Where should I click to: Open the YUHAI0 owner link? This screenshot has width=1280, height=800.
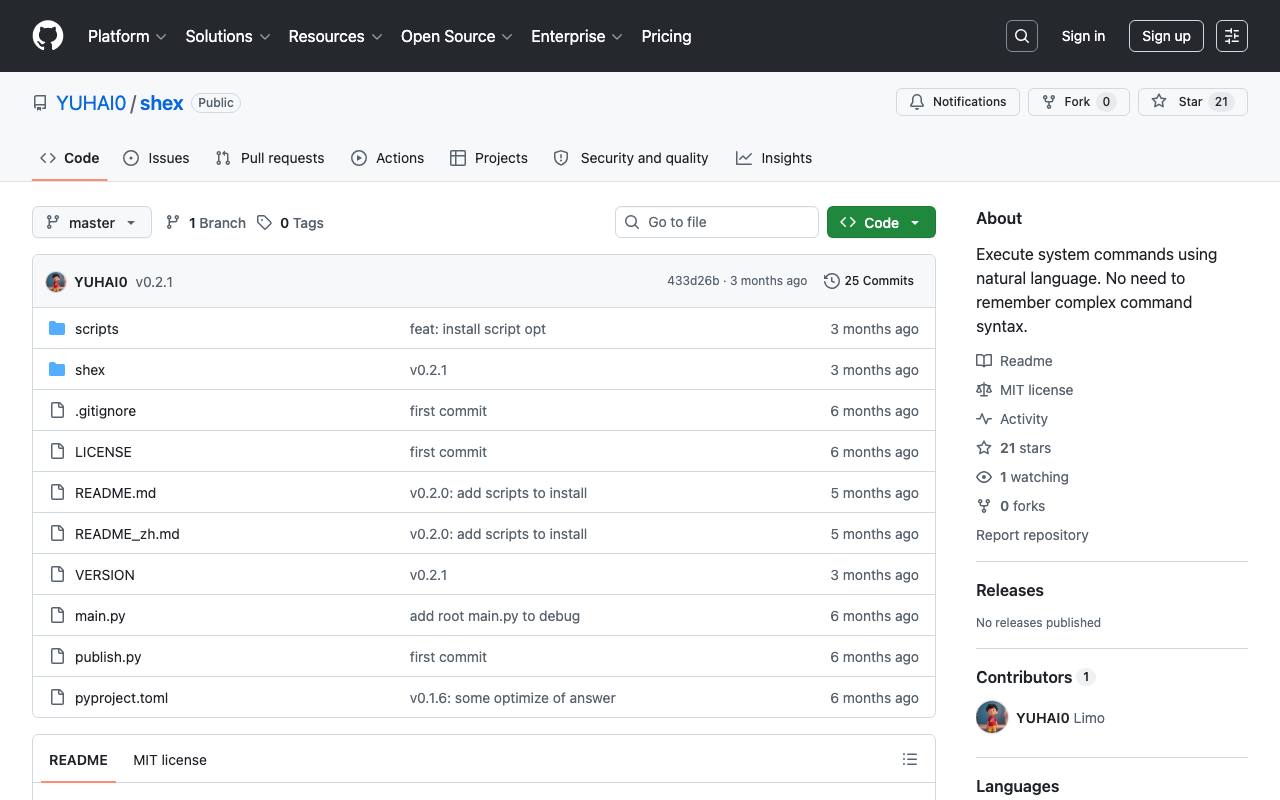pyautogui.click(x=91, y=103)
